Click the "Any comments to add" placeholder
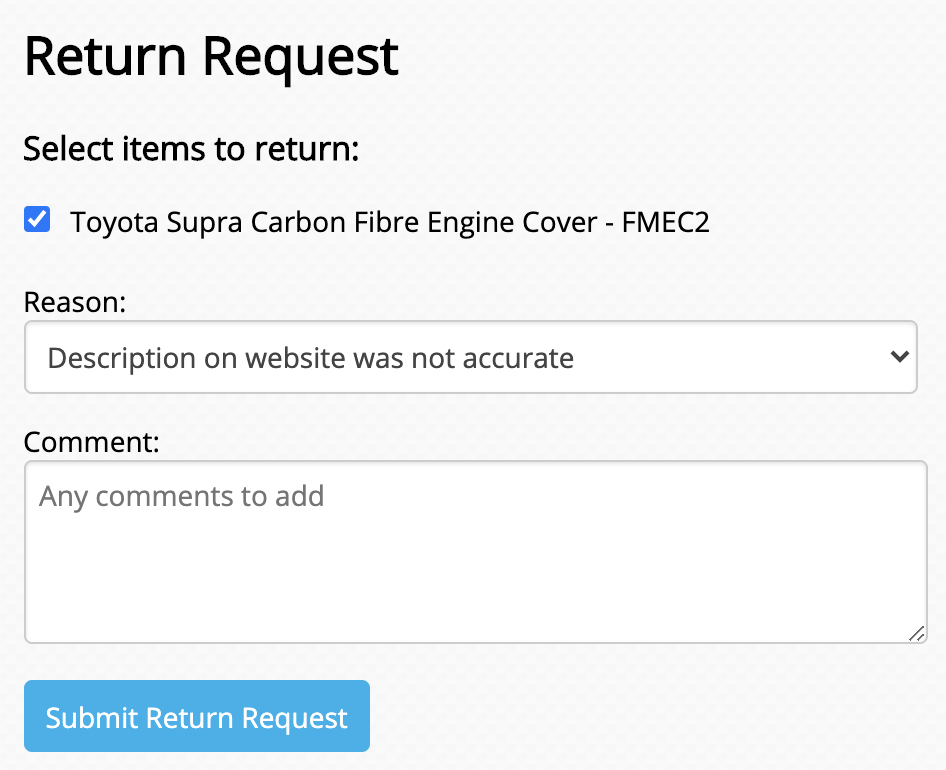Screen dimensions: 946x770 coord(181,496)
